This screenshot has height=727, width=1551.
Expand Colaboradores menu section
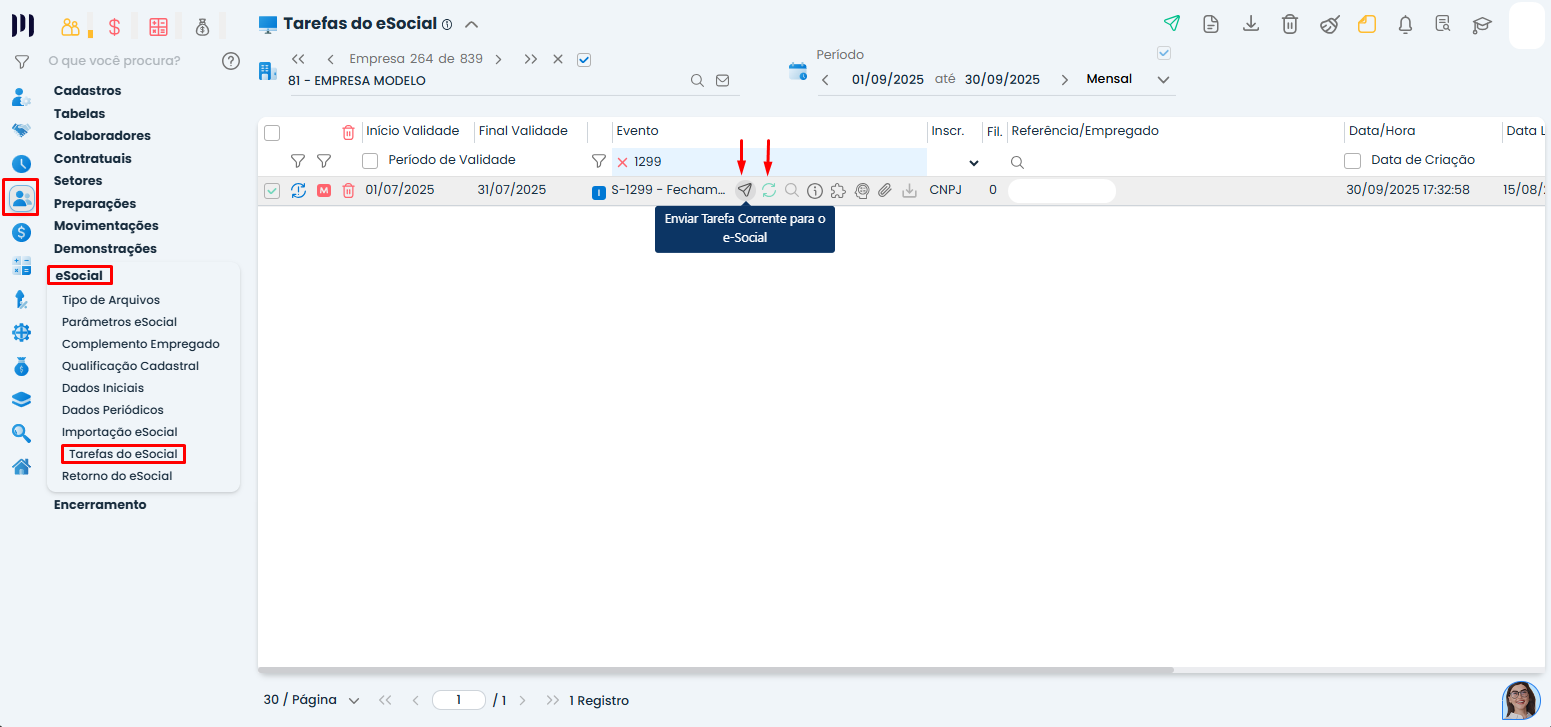point(102,136)
